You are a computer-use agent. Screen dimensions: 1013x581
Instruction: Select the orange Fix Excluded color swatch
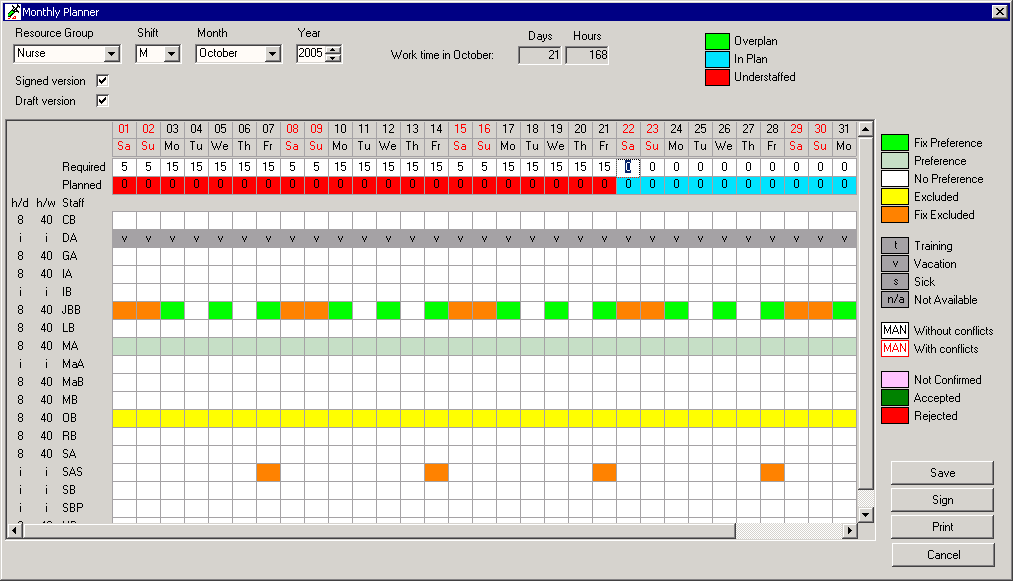pyautogui.click(x=894, y=215)
